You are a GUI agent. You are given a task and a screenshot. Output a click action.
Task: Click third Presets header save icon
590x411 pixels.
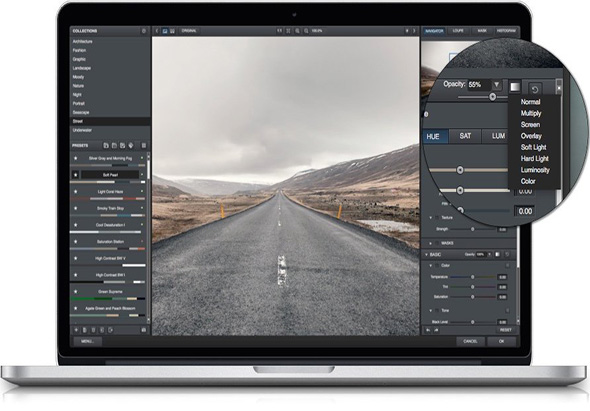tap(123, 145)
